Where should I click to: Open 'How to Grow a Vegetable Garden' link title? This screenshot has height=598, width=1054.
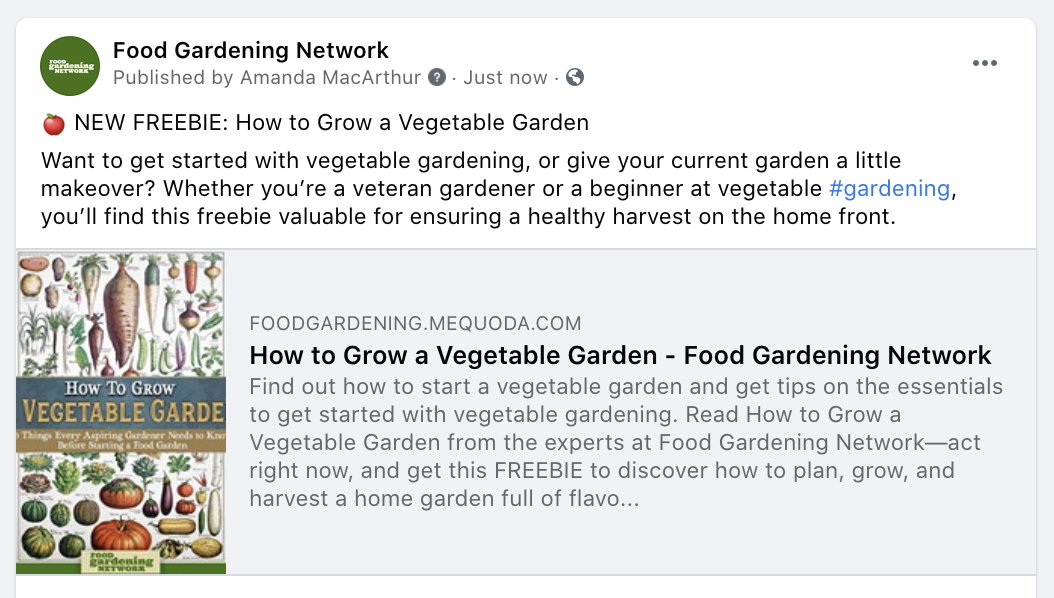click(620, 355)
